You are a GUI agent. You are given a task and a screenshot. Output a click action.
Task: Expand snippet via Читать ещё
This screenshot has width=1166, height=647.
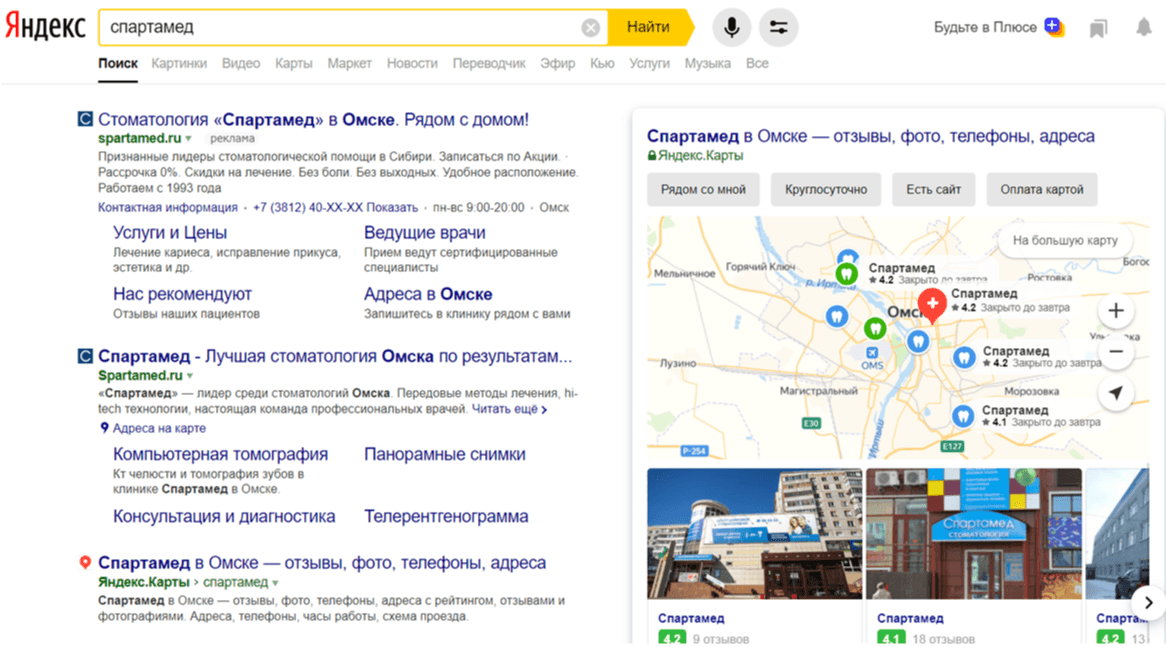pos(509,409)
